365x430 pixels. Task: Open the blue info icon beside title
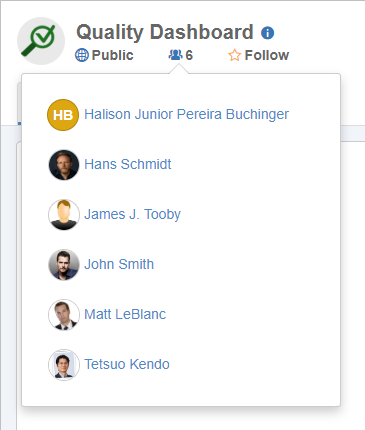click(267, 33)
